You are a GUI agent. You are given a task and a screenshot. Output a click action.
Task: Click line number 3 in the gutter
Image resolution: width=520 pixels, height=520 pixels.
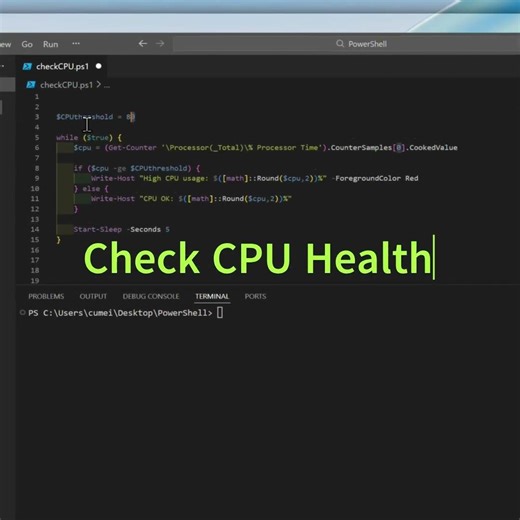[37, 117]
